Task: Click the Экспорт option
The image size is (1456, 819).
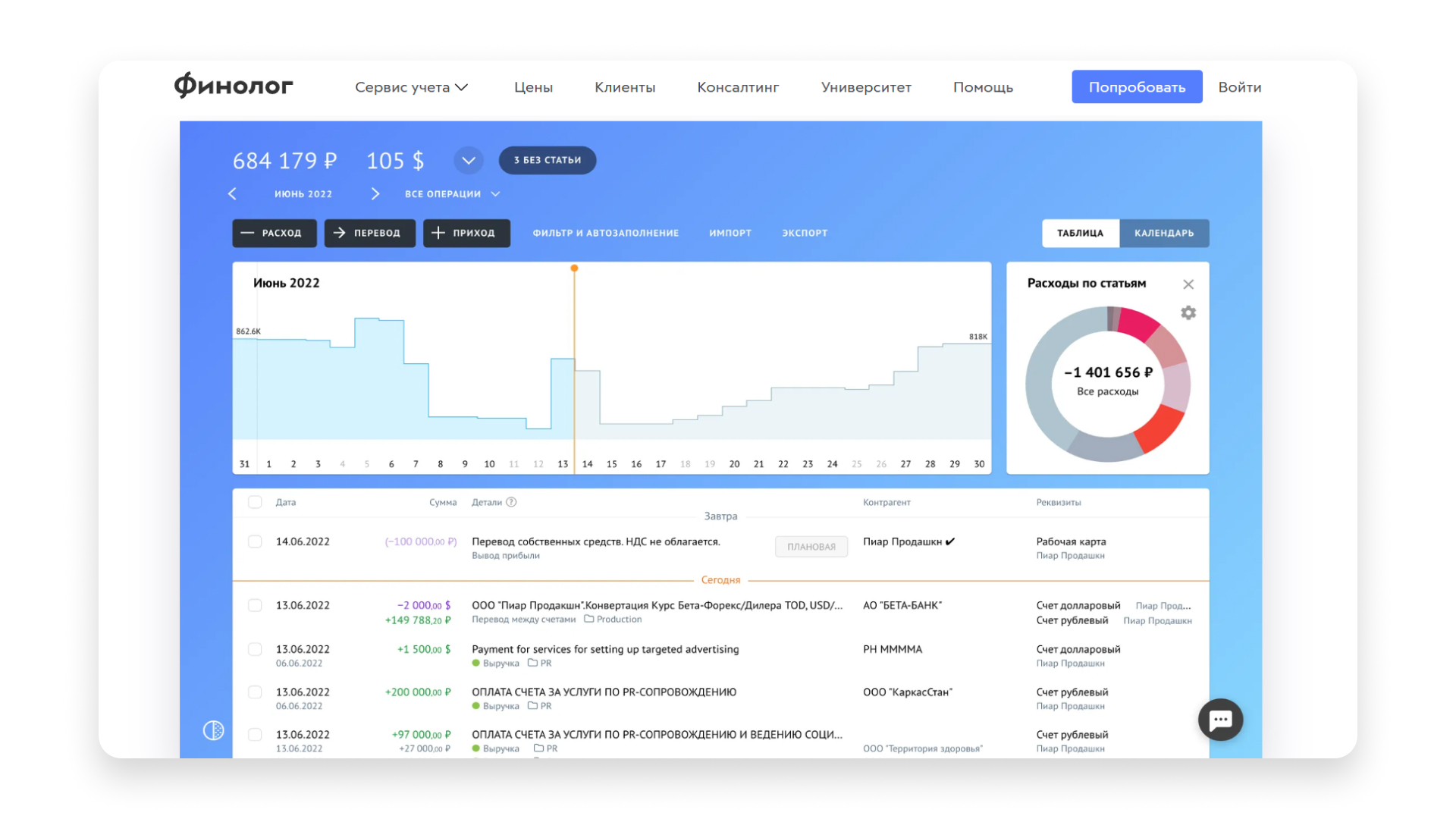Action: click(x=805, y=233)
